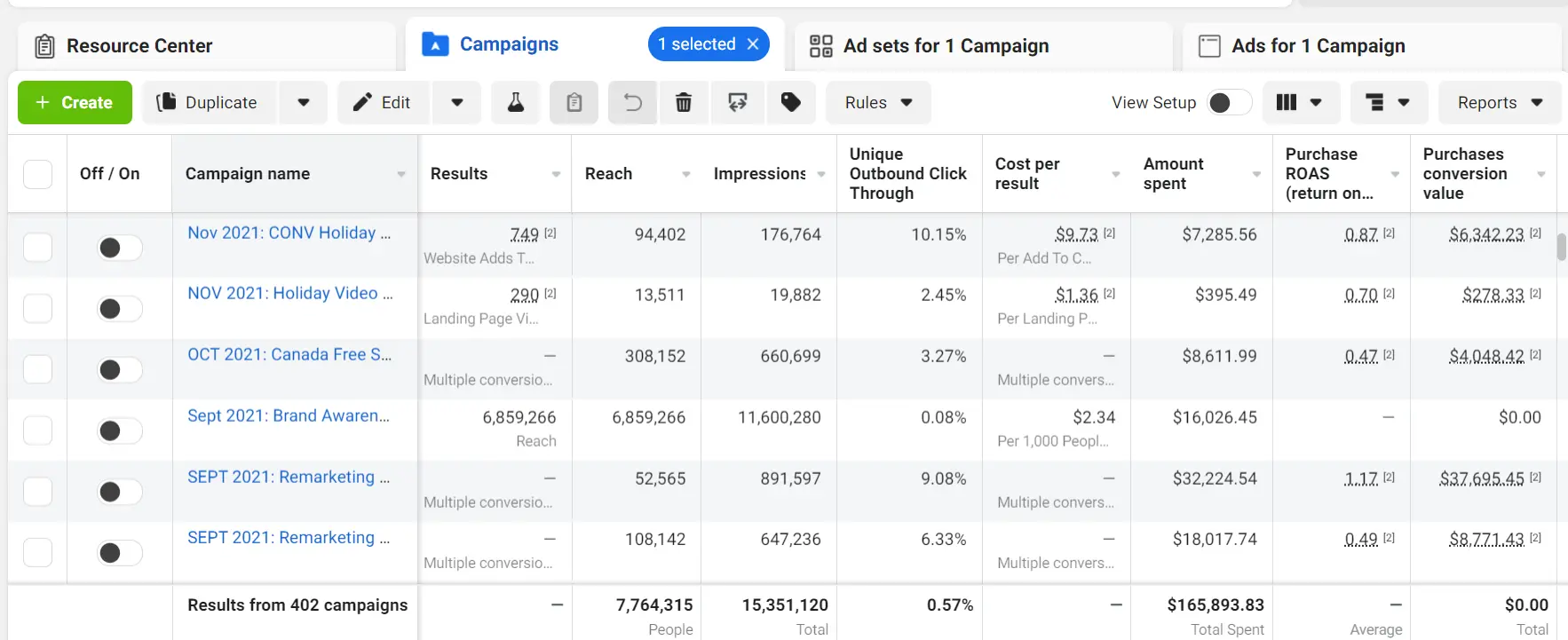Open the Rules dropdown
This screenshot has height=640, width=1568.
click(x=877, y=103)
